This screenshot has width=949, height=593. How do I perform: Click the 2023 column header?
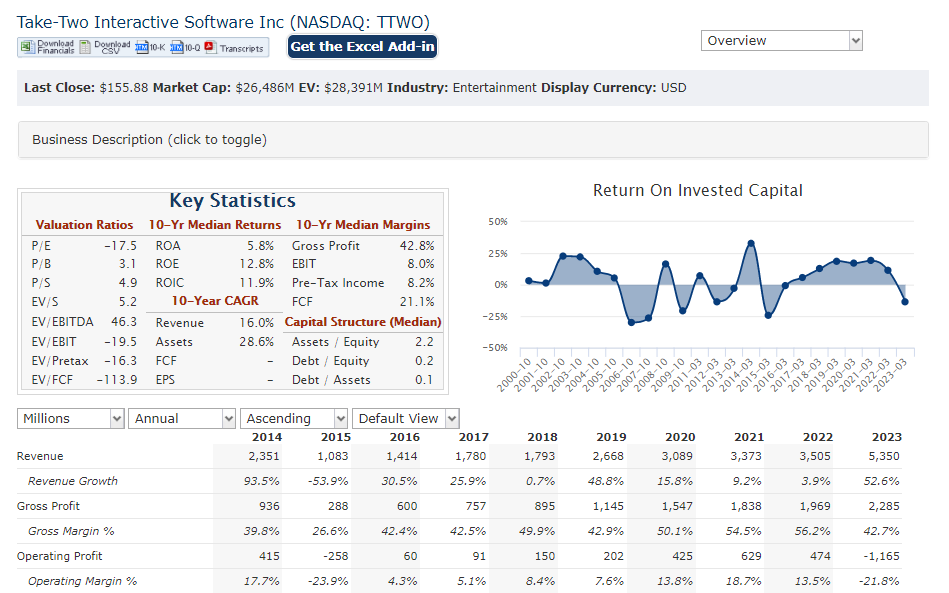click(x=886, y=437)
